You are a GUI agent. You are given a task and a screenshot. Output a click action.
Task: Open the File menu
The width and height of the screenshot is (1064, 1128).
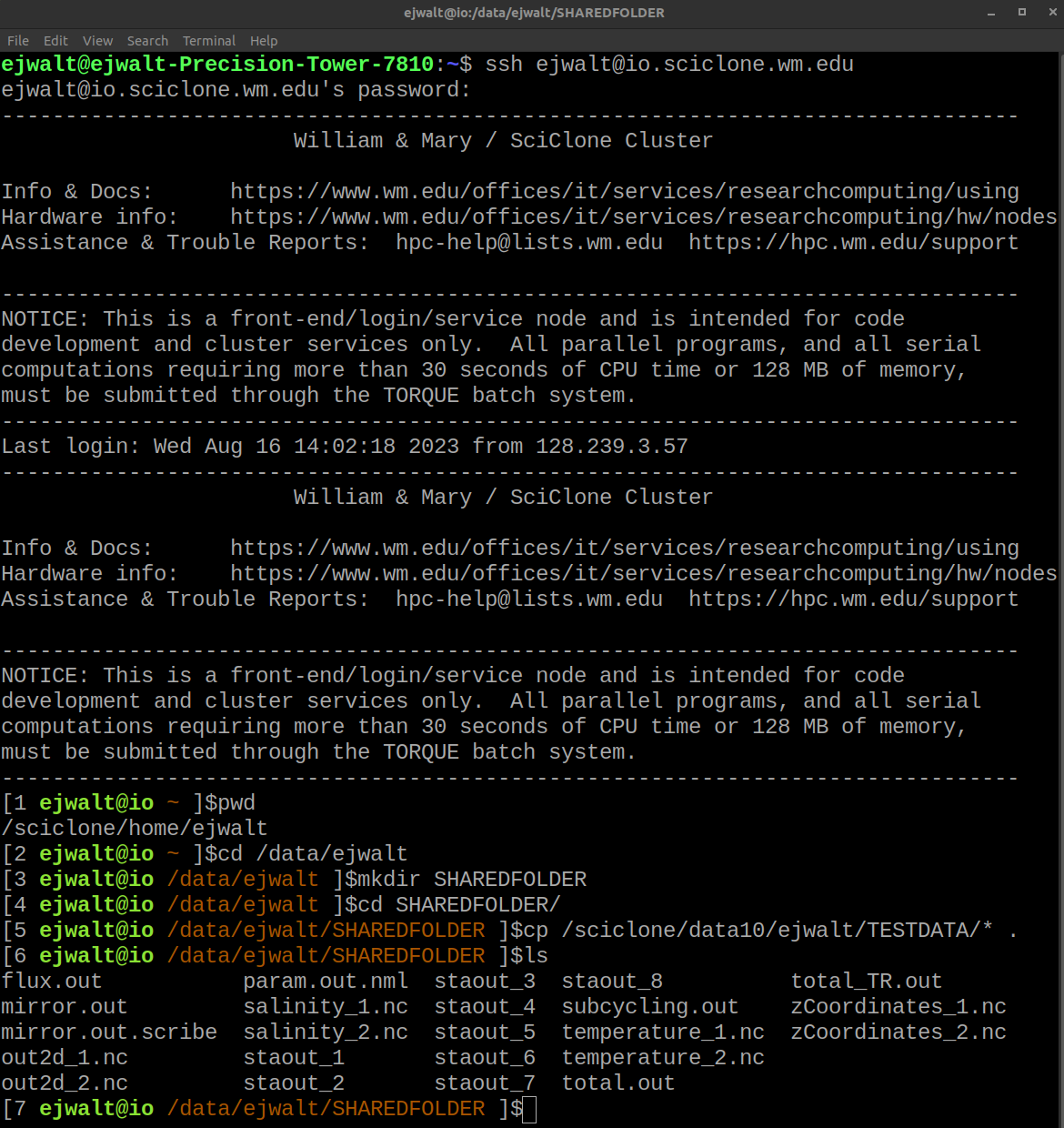click(18, 41)
